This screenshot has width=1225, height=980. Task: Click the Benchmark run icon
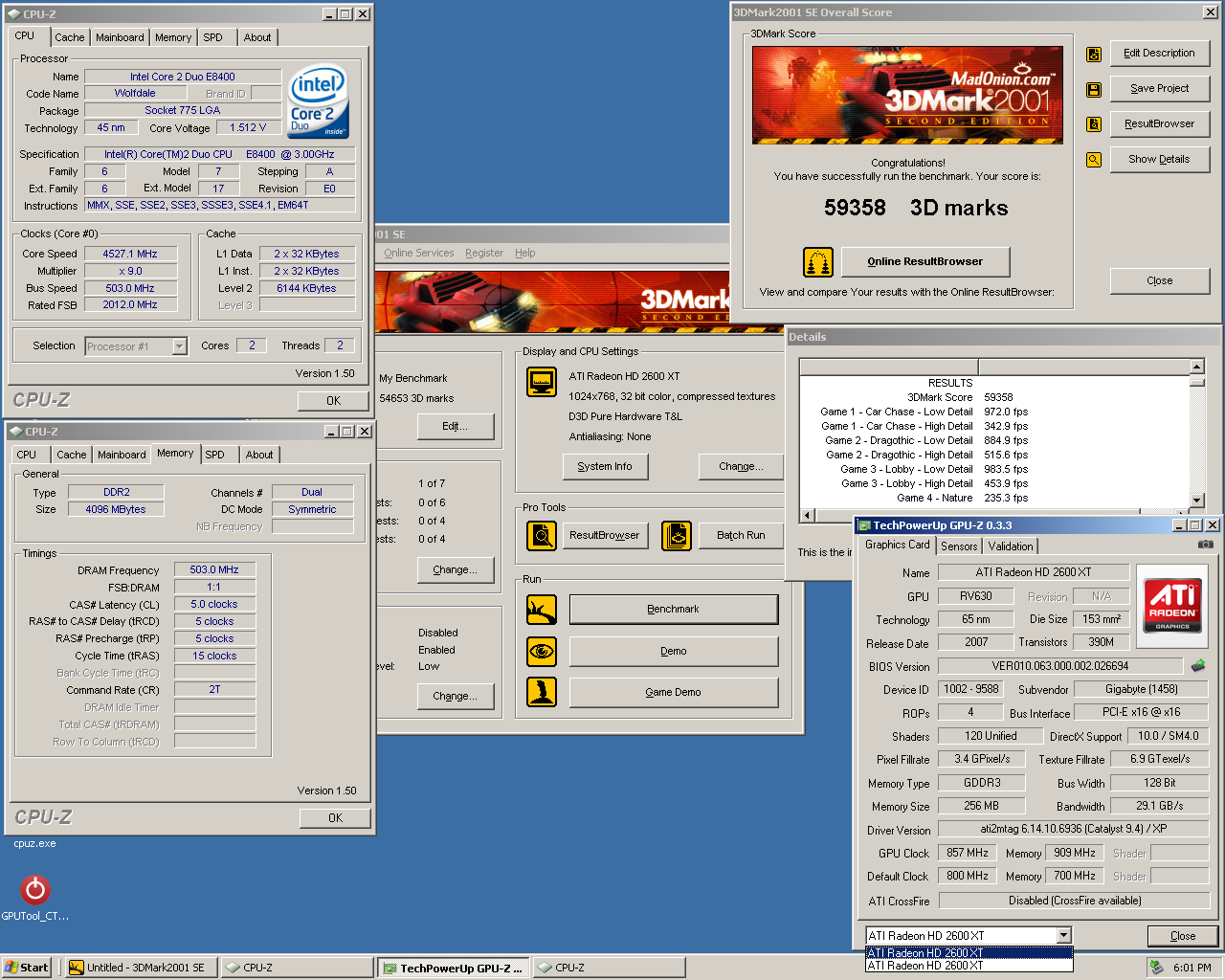click(542, 609)
